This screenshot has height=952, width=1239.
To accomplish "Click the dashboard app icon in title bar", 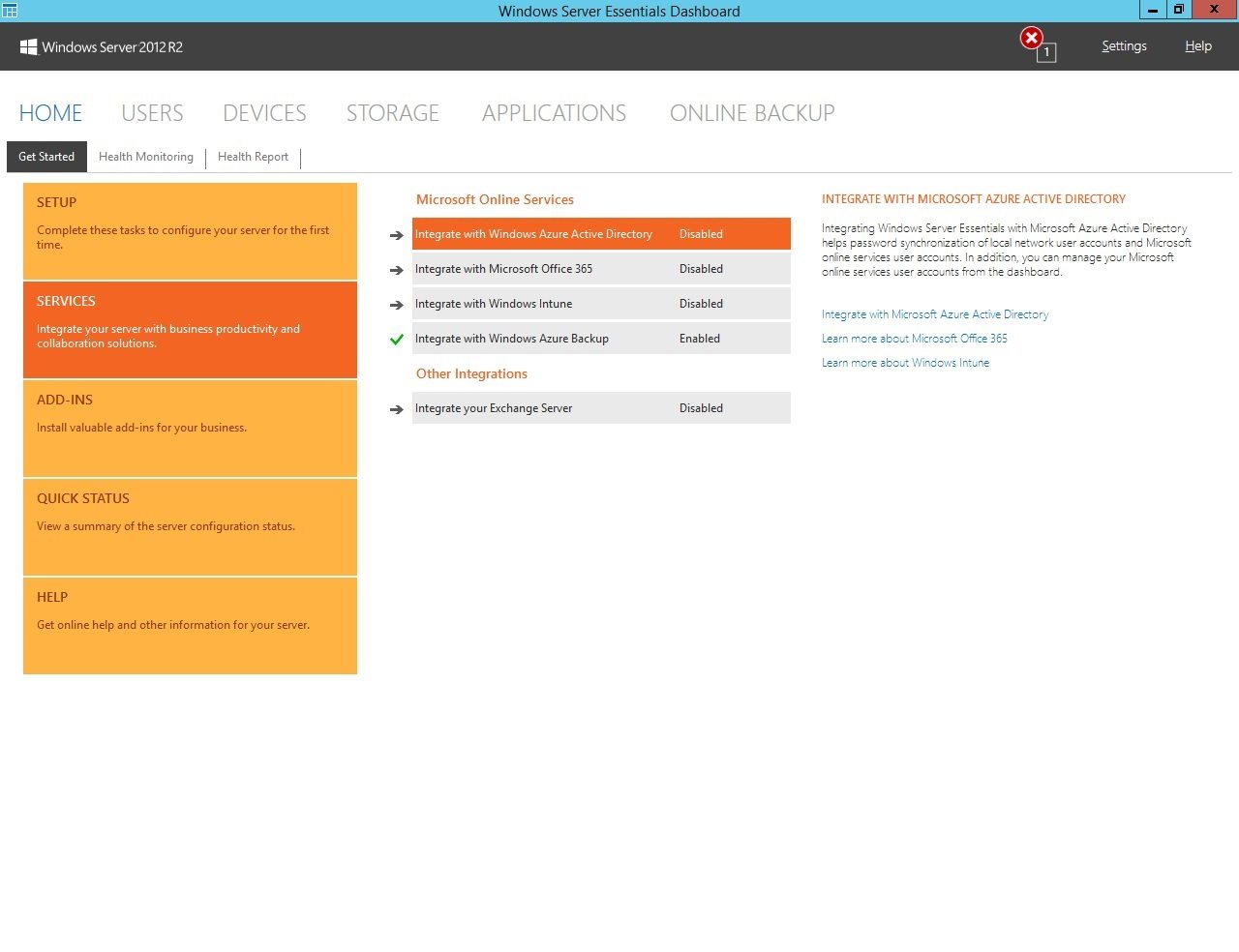I will pos(10,11).
